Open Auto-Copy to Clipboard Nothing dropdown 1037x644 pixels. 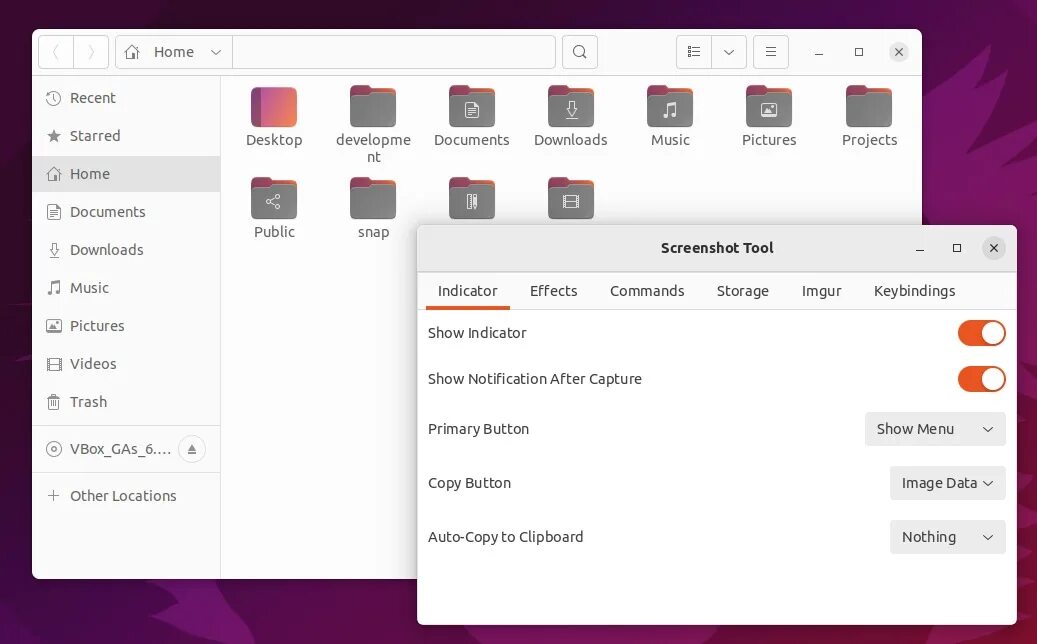point(948,537)
